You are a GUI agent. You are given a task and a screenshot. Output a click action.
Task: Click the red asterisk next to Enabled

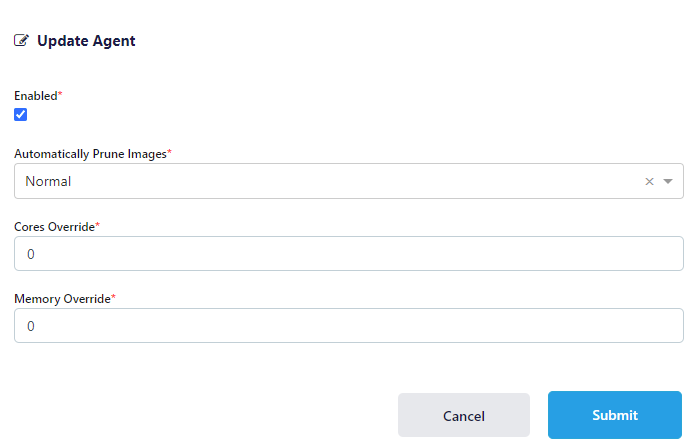[x=60, y=95]
